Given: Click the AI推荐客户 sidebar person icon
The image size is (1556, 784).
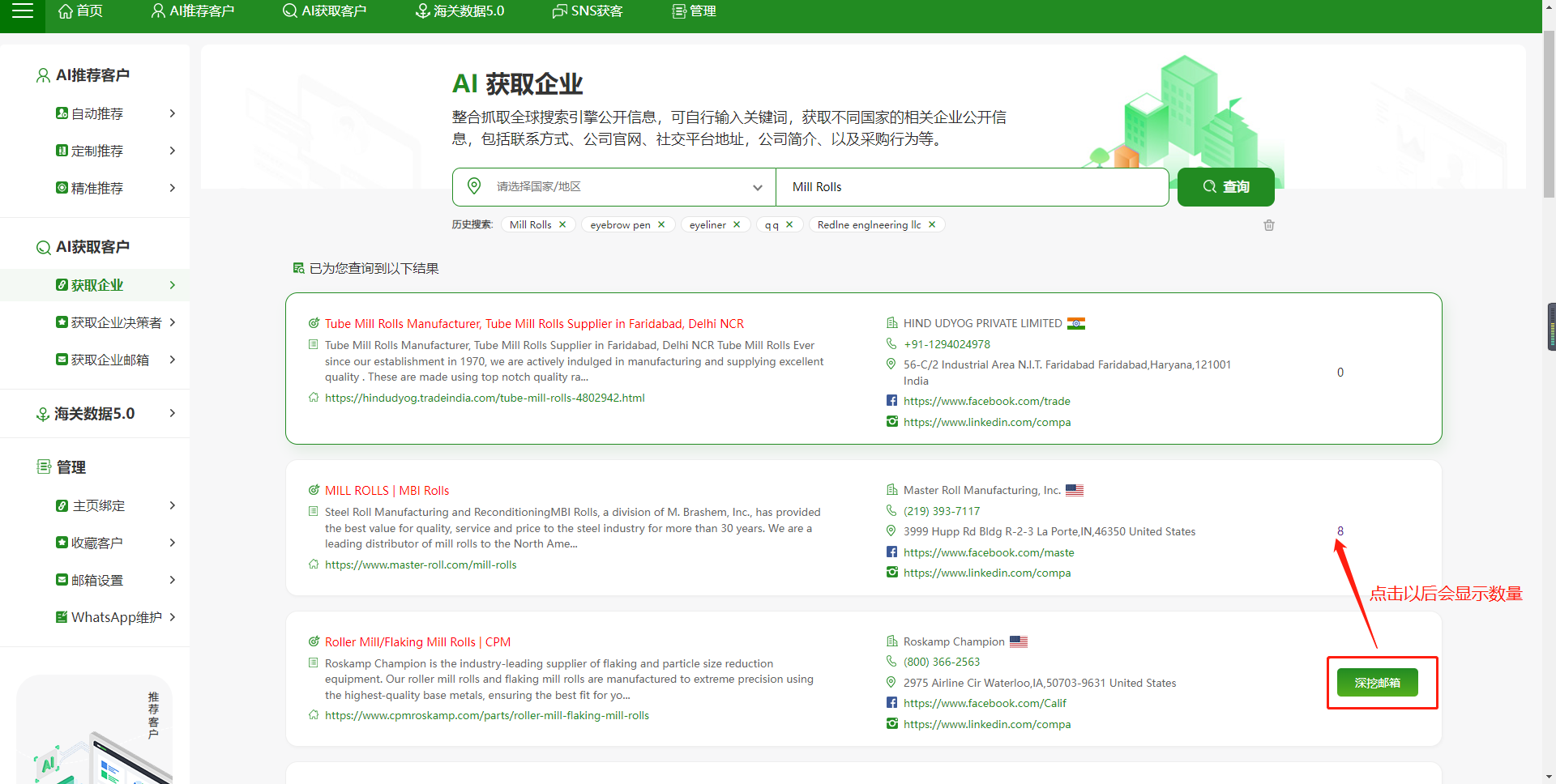Looking at the screenshot, I should [x=43, y=75].
